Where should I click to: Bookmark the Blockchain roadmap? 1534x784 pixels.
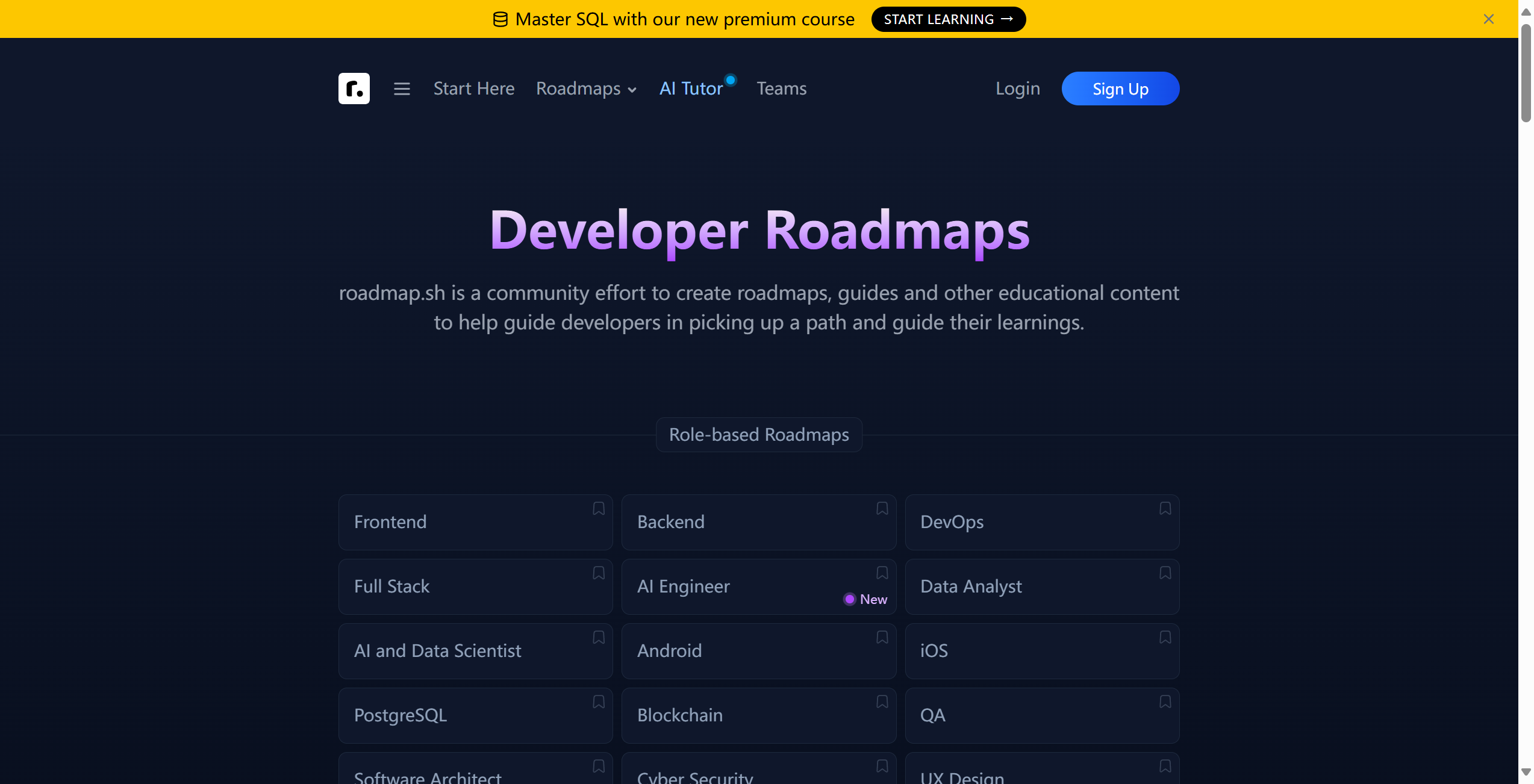(882, 702)
